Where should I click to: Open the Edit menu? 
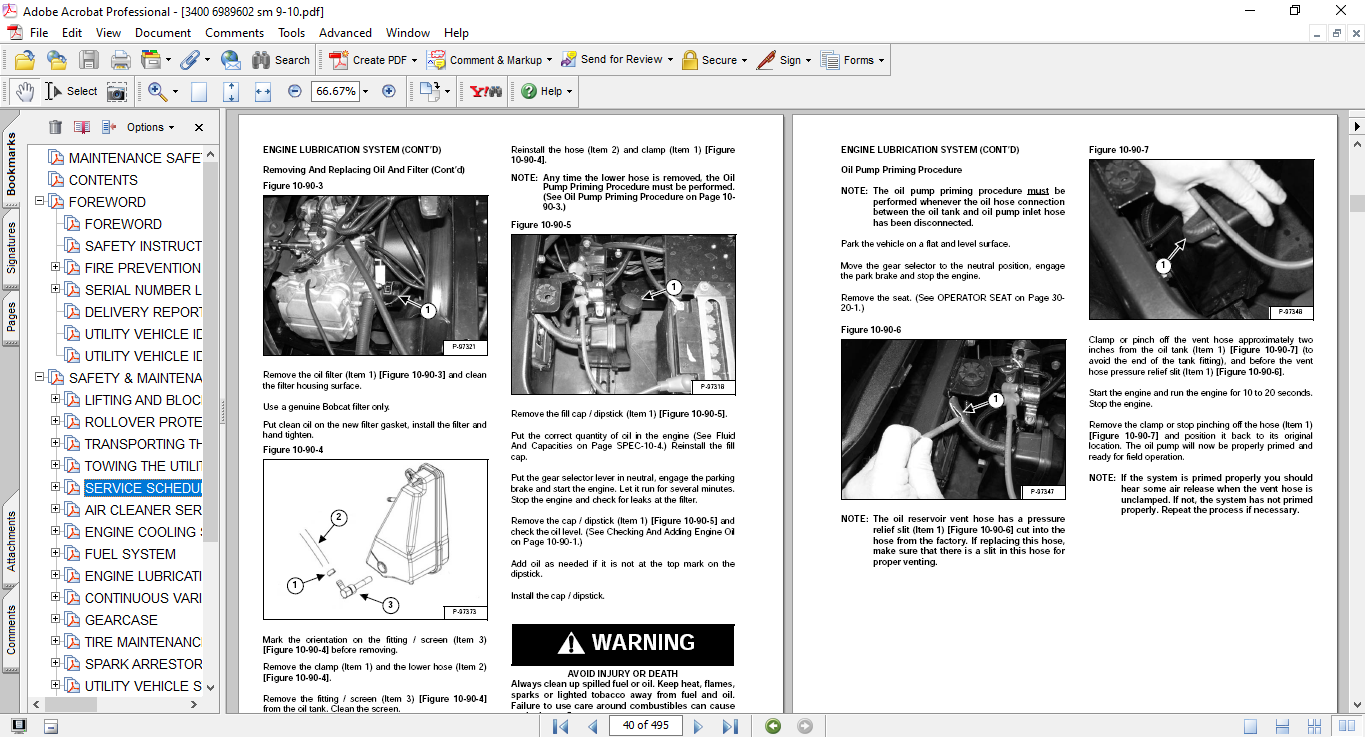click(x=72, y=33)
